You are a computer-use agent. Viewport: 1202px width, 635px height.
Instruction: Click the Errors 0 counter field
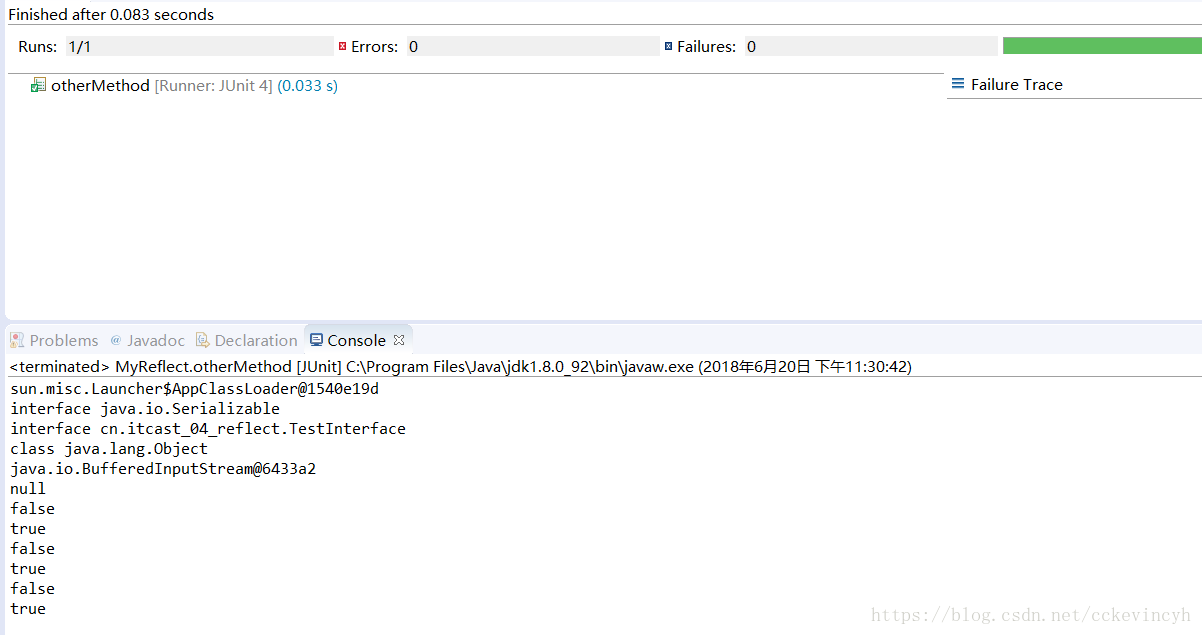pos(532,46)
